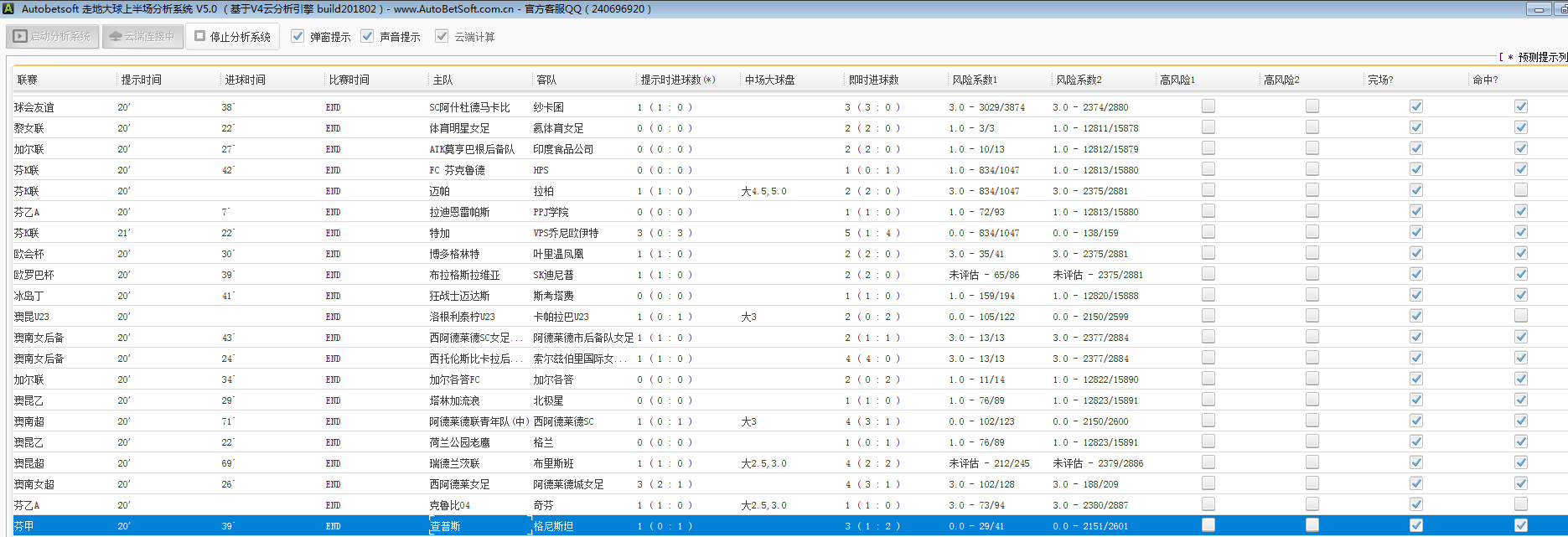
Task: Minimize the Autobetsoft window
Action: coord(1539,9)
